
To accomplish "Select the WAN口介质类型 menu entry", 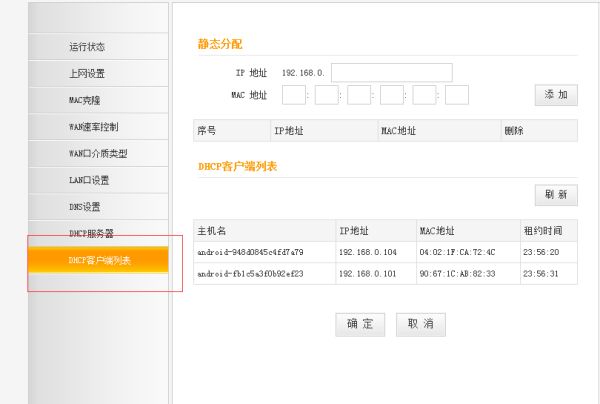I will click(98, 154).
